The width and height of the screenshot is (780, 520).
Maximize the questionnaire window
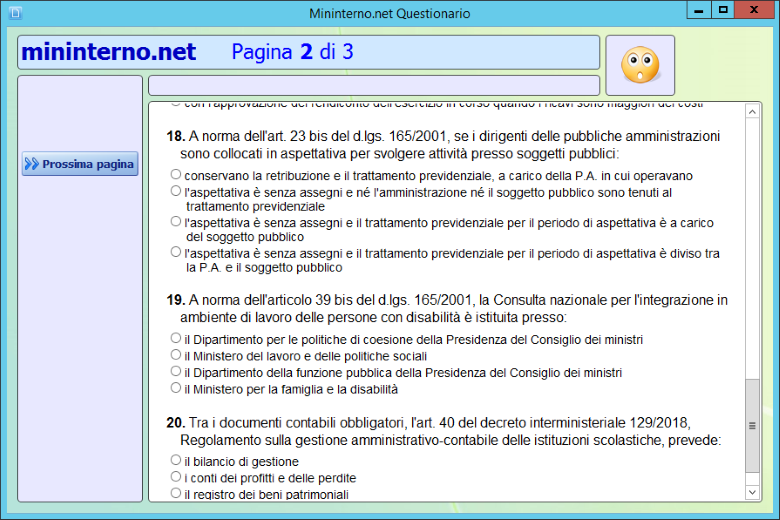722,10
